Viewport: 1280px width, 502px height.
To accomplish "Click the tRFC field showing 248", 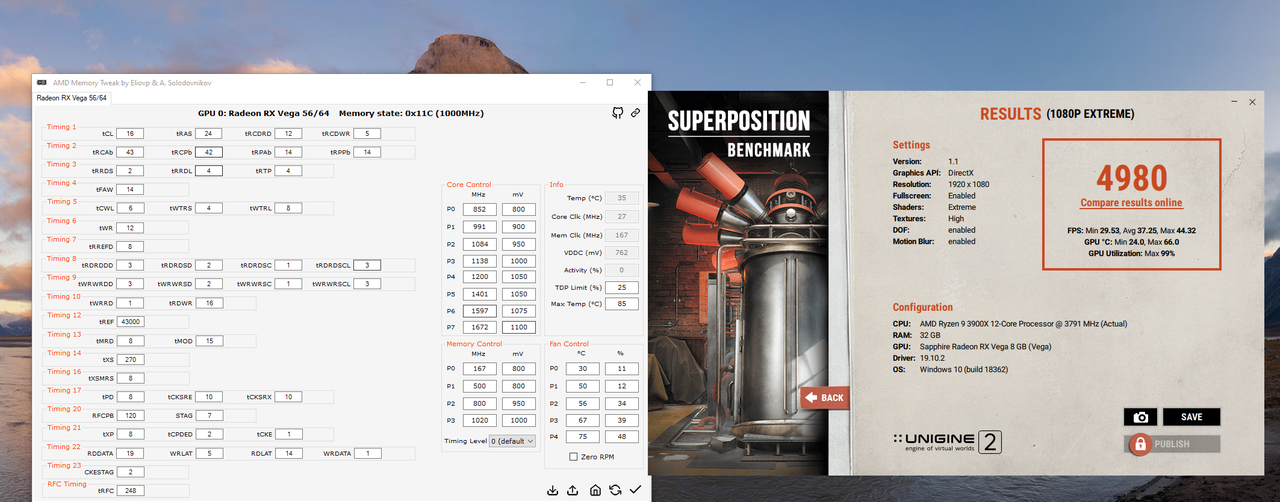I will 131,491.
